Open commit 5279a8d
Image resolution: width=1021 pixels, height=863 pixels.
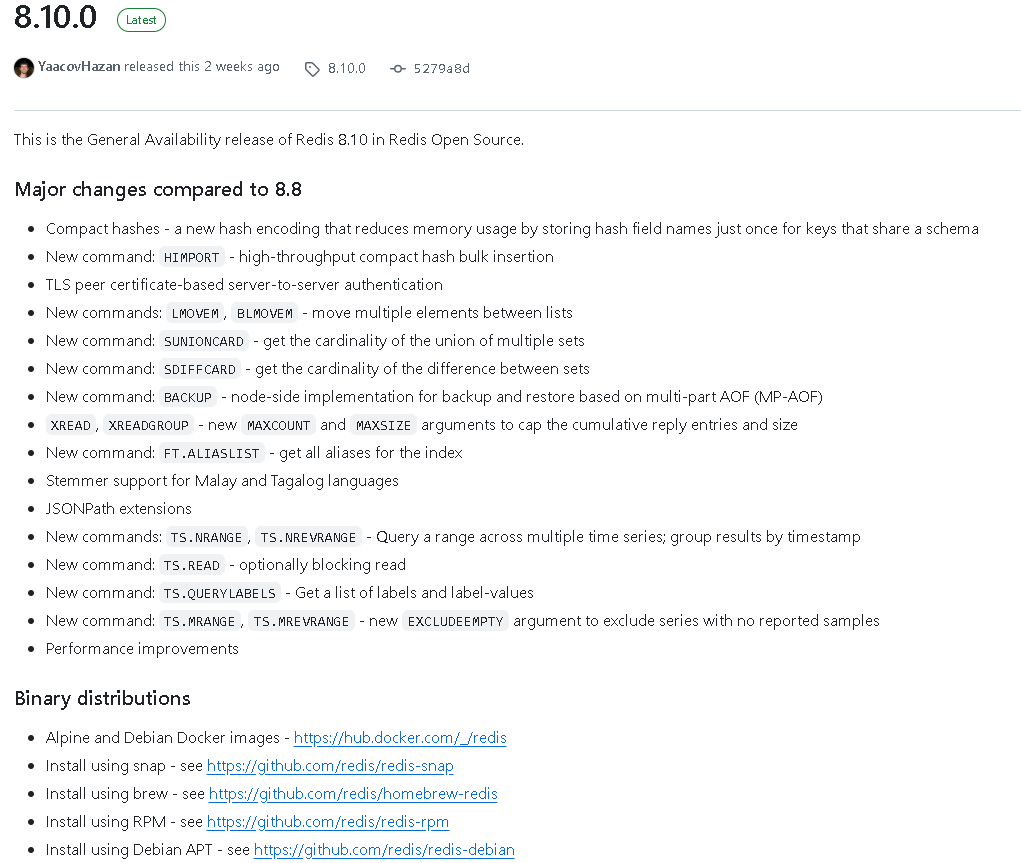pyautogui.click(x=441, y=68)
